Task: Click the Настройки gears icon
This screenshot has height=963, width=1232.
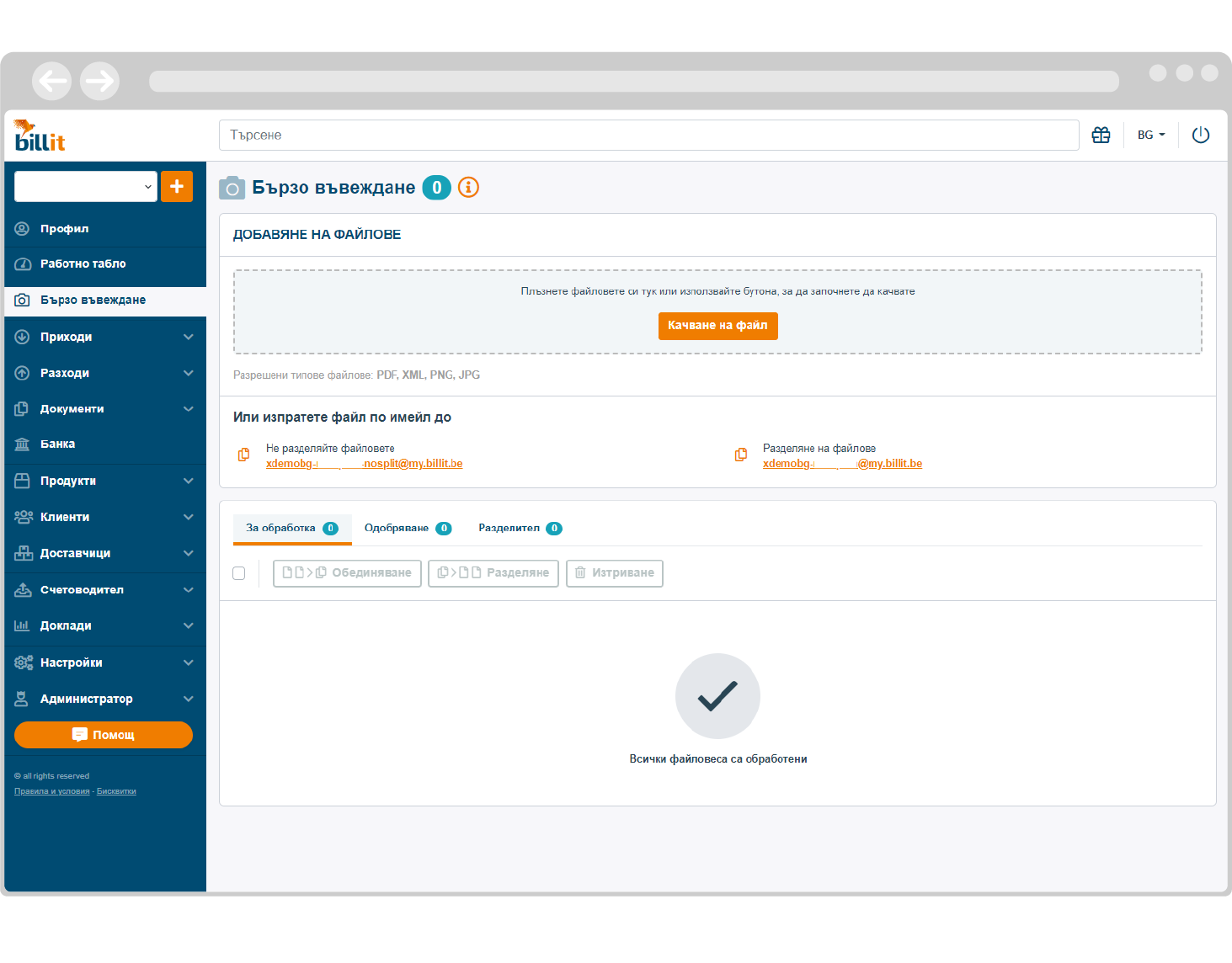Action: coord(23,662)
